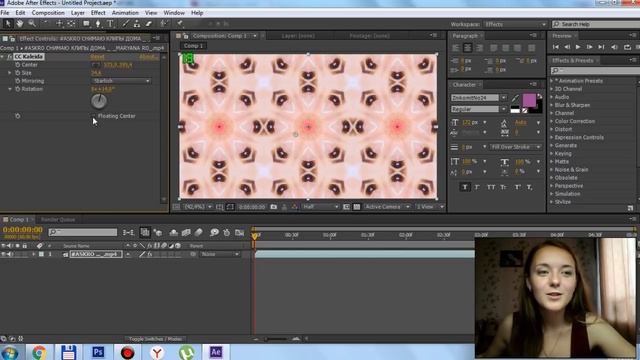
Task: Open the viewer resolution Half dropdown
Action: [320, 207]
